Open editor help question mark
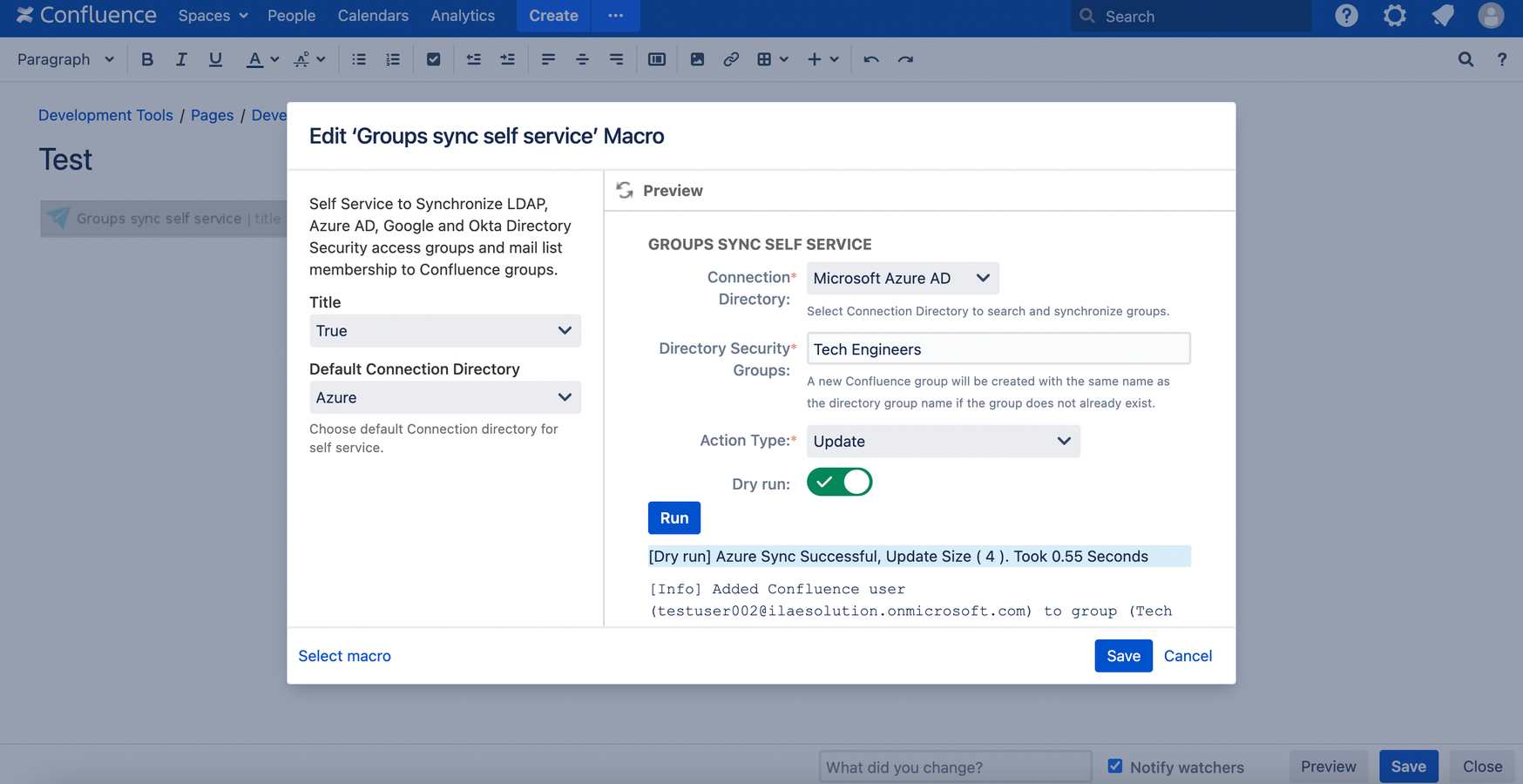The height and width of the screenshot is (784, 1523). pyautogui.click(x=1501, y=59)
